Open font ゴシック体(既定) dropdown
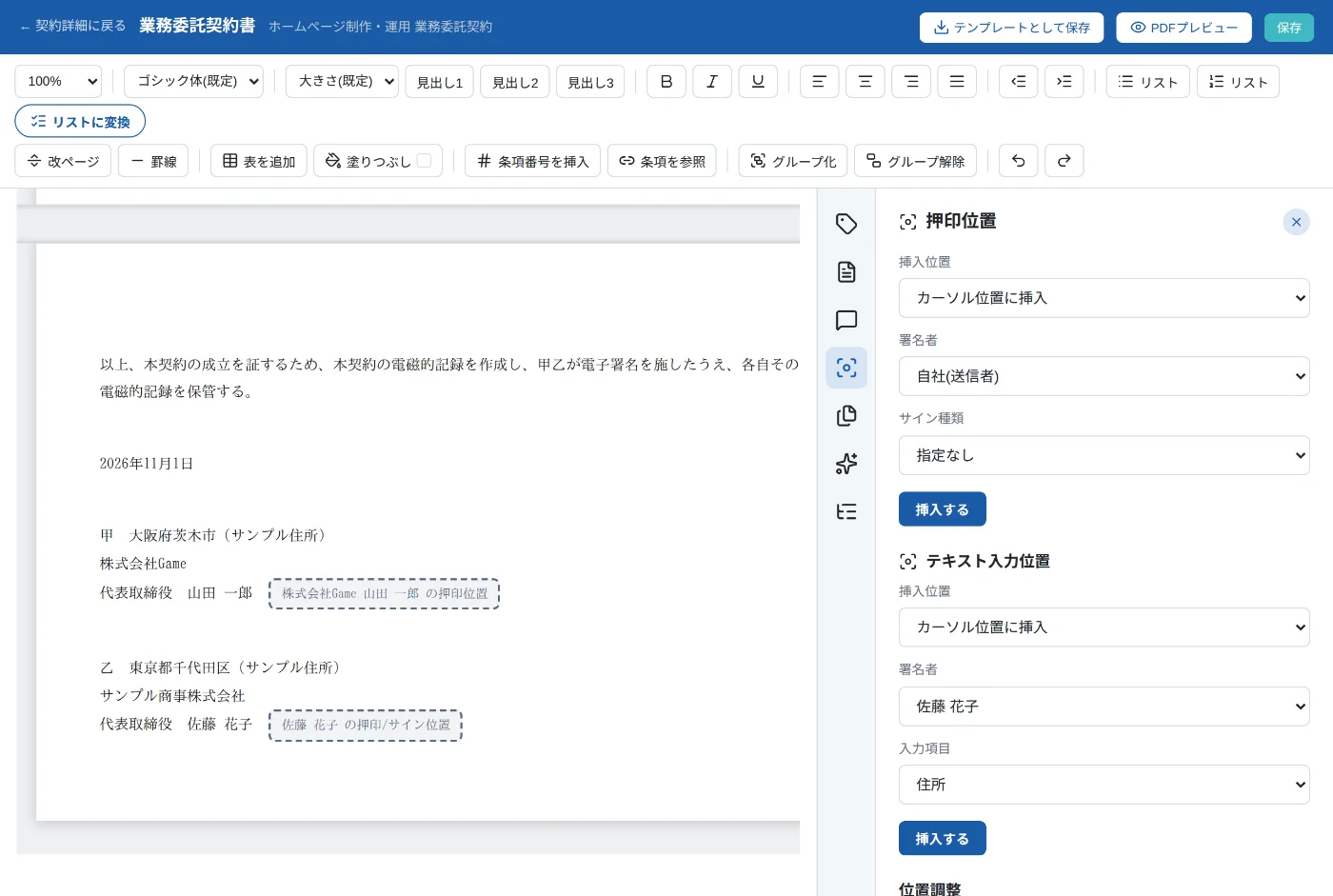1333x896 pixels. click(x=194, y=82)
